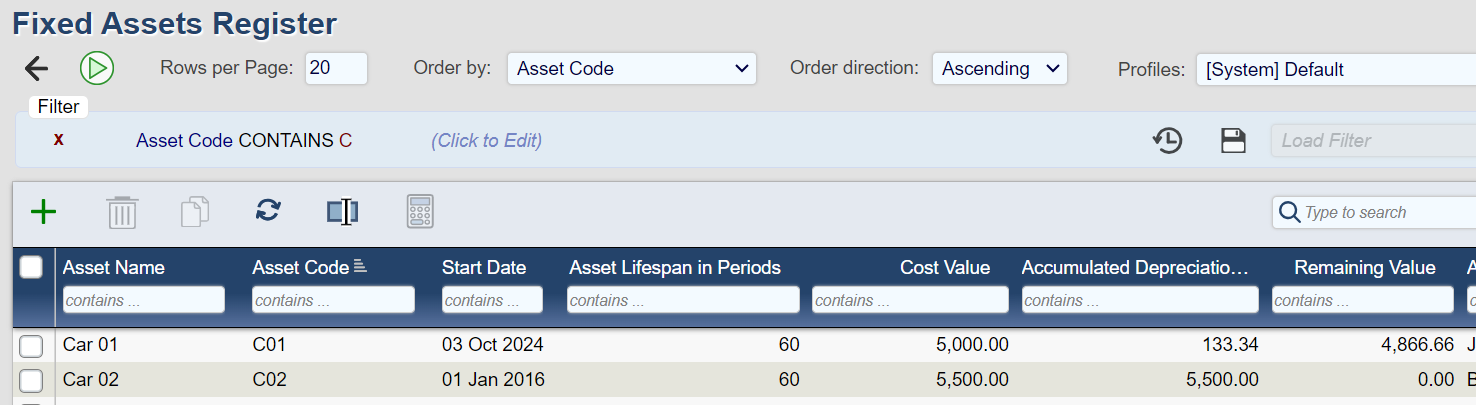
Task: Click the calculator icon in toolbar
Action: pos(420,212)
